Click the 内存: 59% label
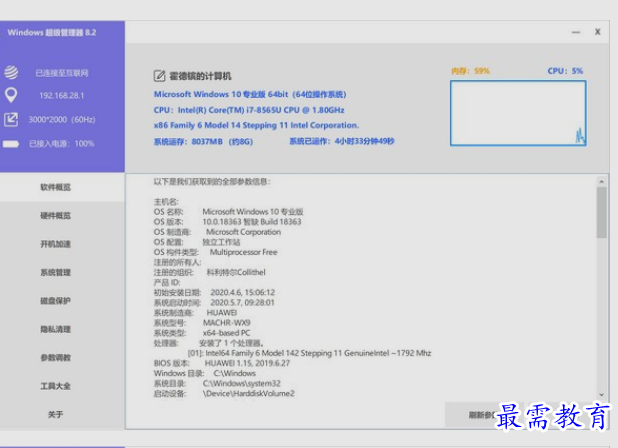The image size is (618, 448). point(471,71)
